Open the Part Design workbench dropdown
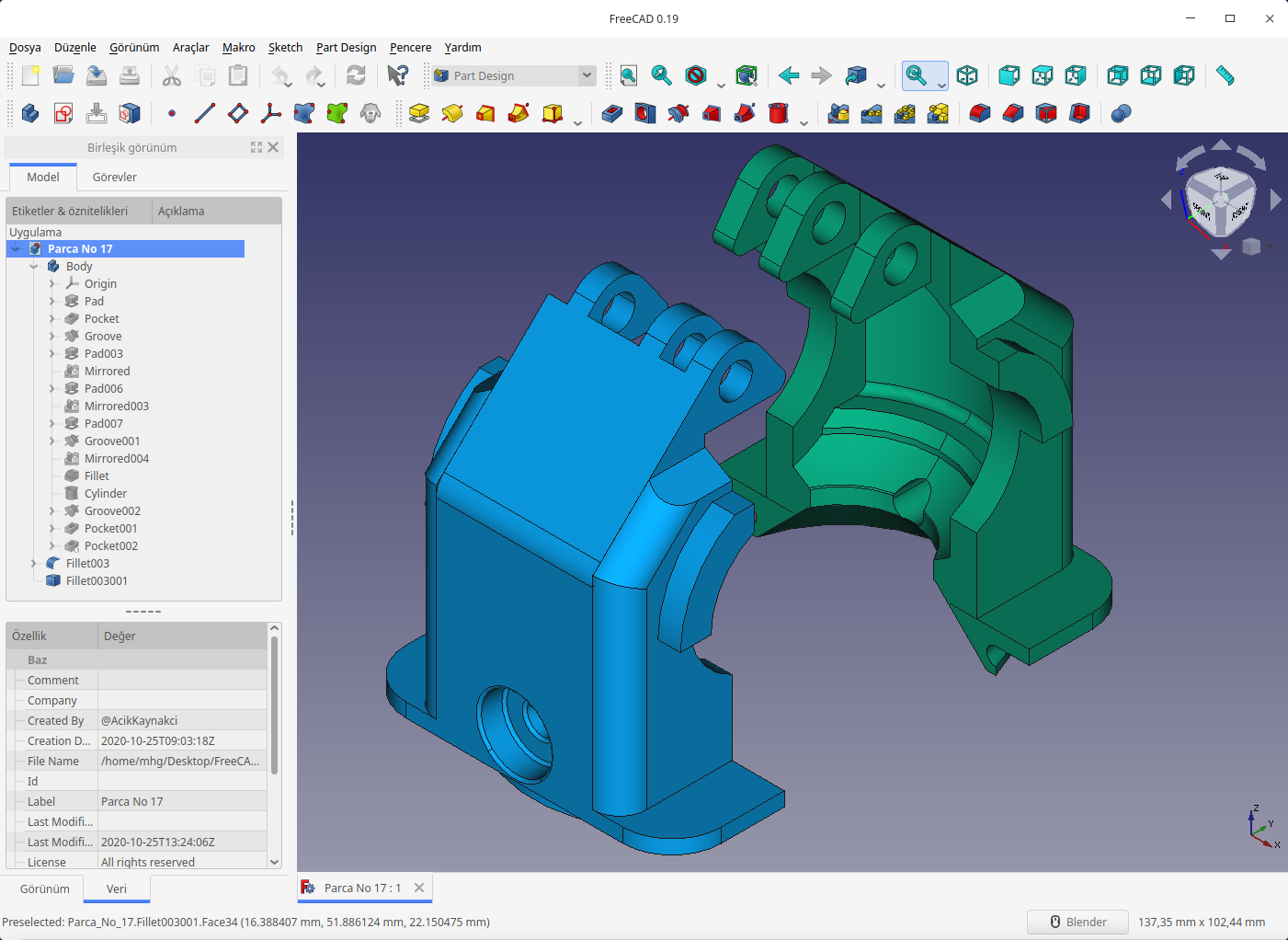 (x=587, y=75)
